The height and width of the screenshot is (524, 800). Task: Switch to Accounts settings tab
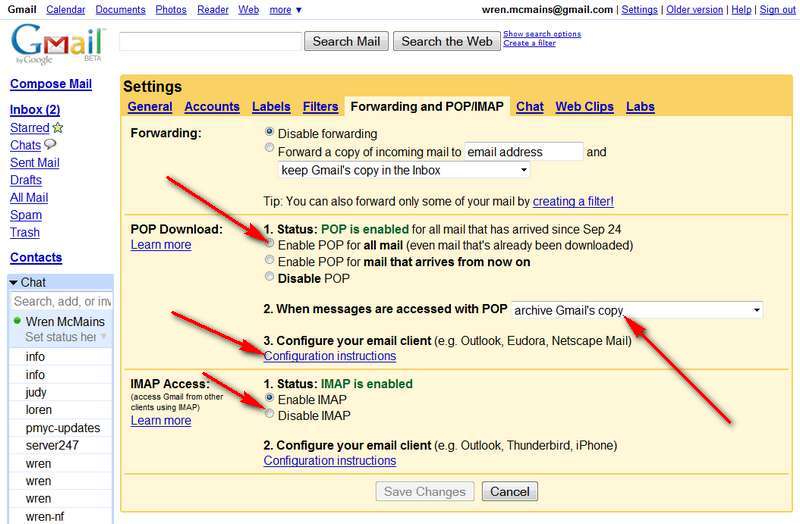click(212, 107)
